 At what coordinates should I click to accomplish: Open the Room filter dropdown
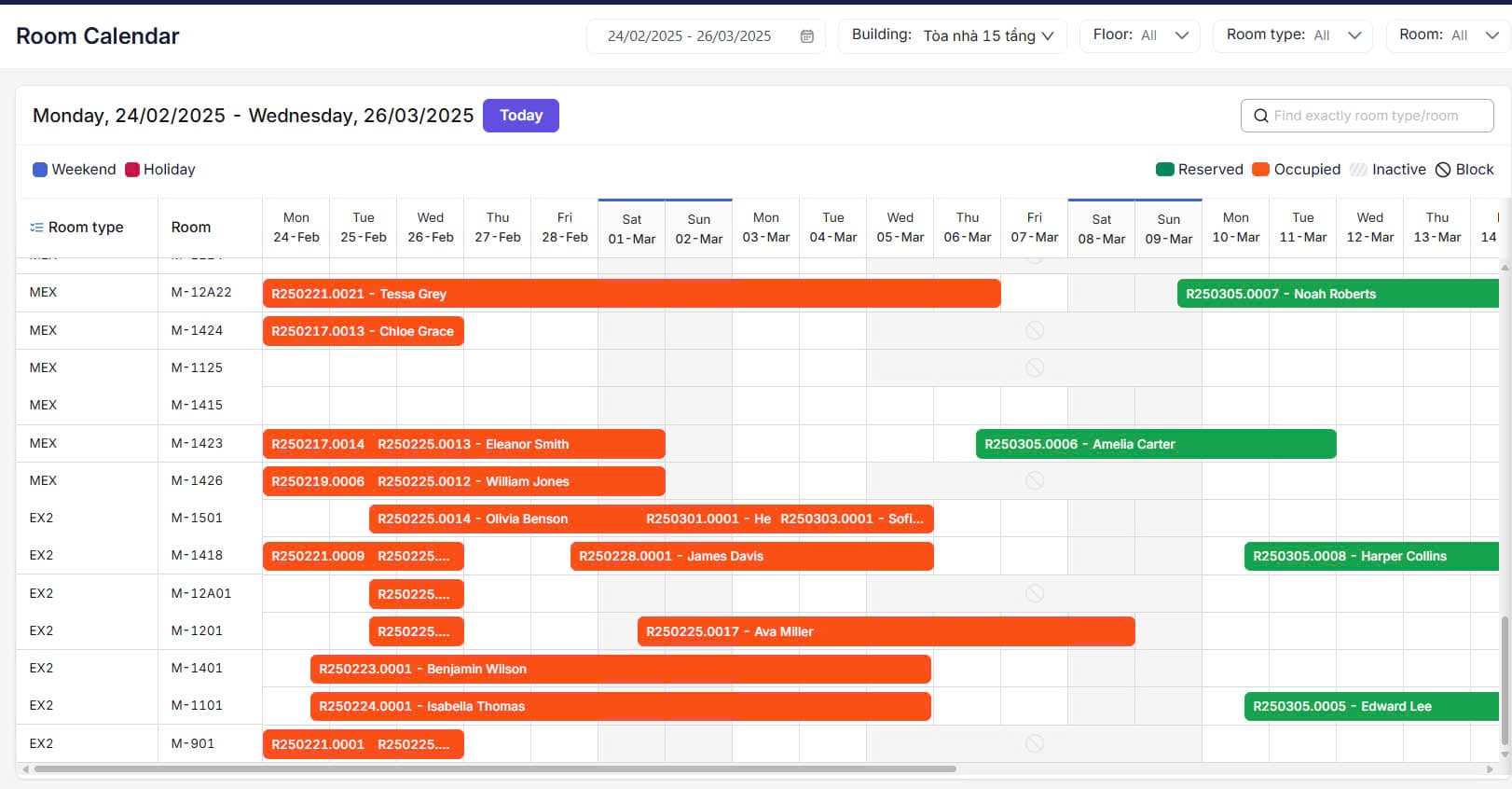click(1448, 35)
